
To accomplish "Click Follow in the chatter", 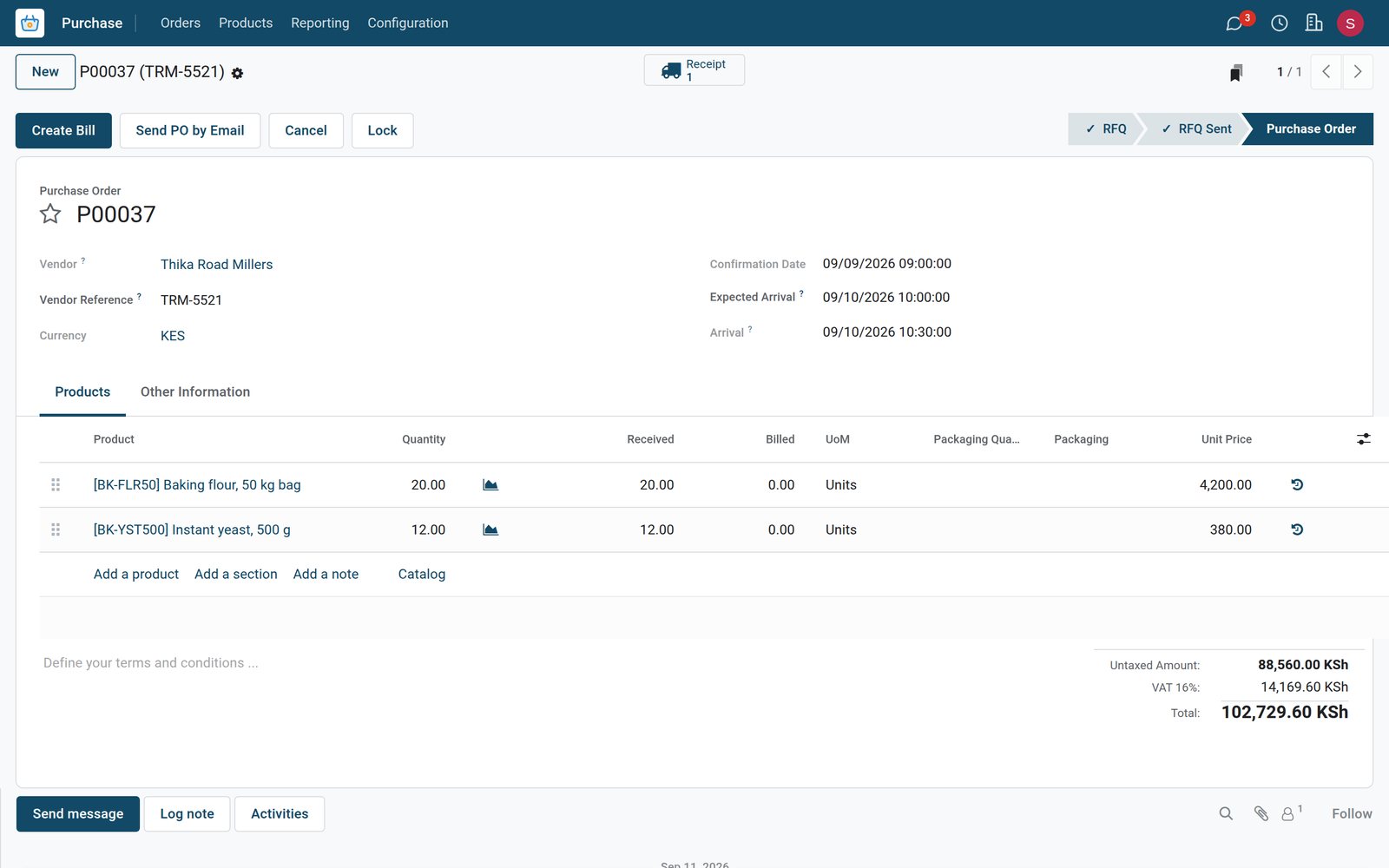I will click(1352, 814).
